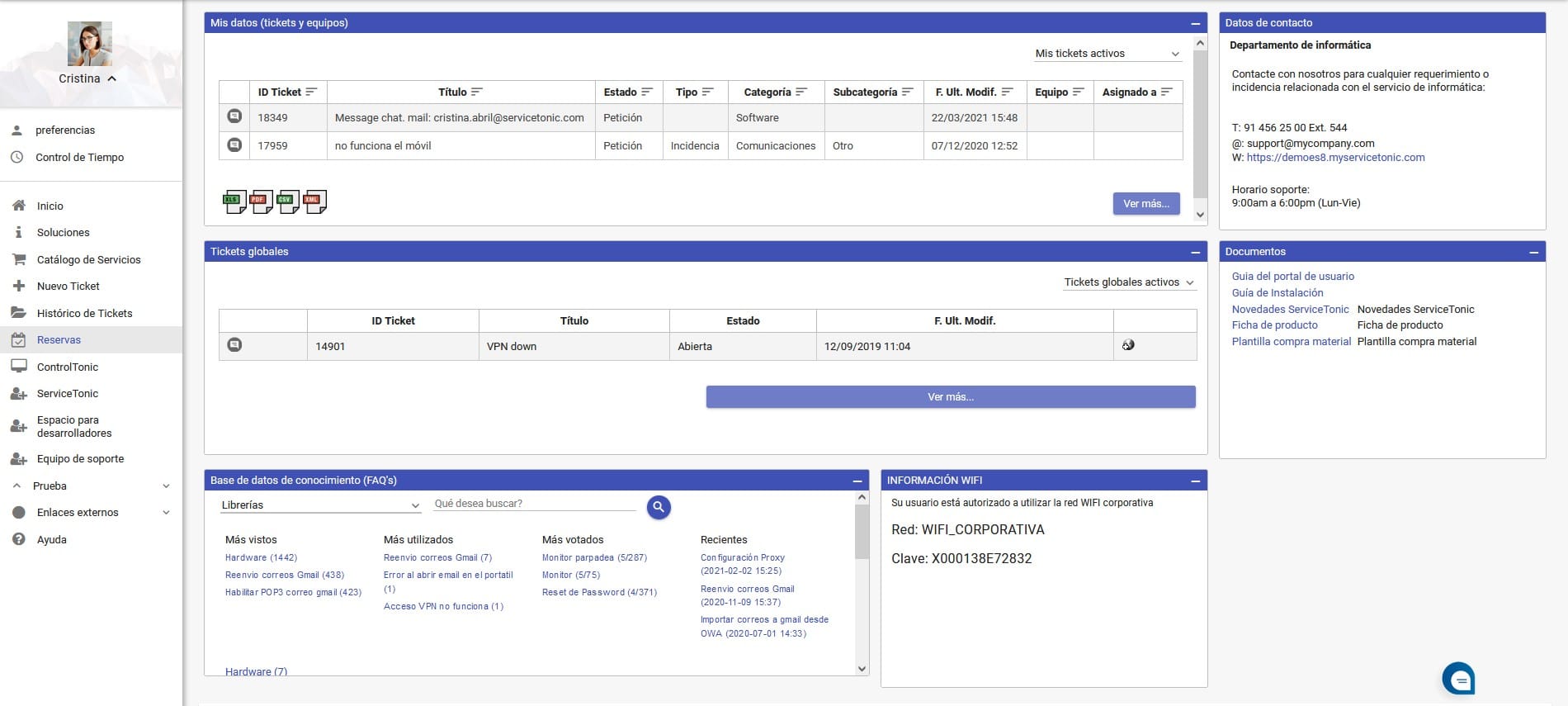Open Guía de Instalación document

(x=1277, y=293)
